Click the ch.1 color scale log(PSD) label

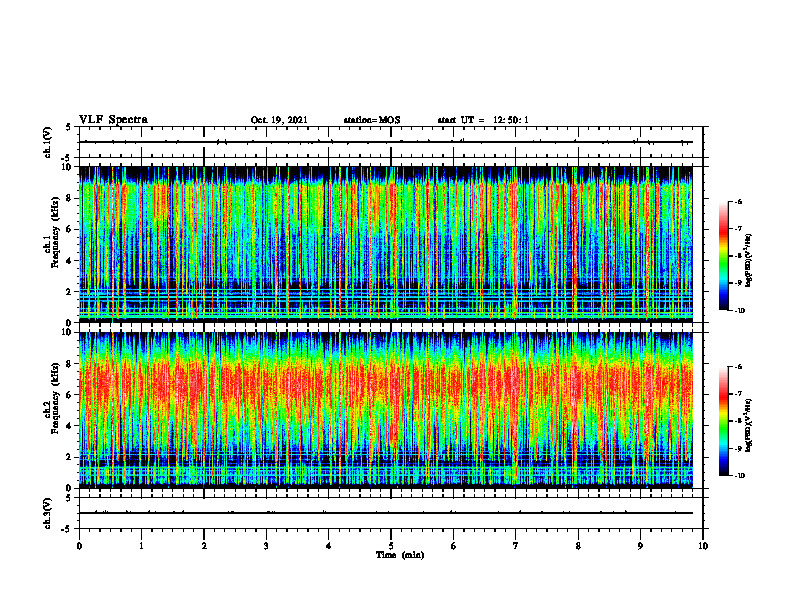[x=749, y=261]
